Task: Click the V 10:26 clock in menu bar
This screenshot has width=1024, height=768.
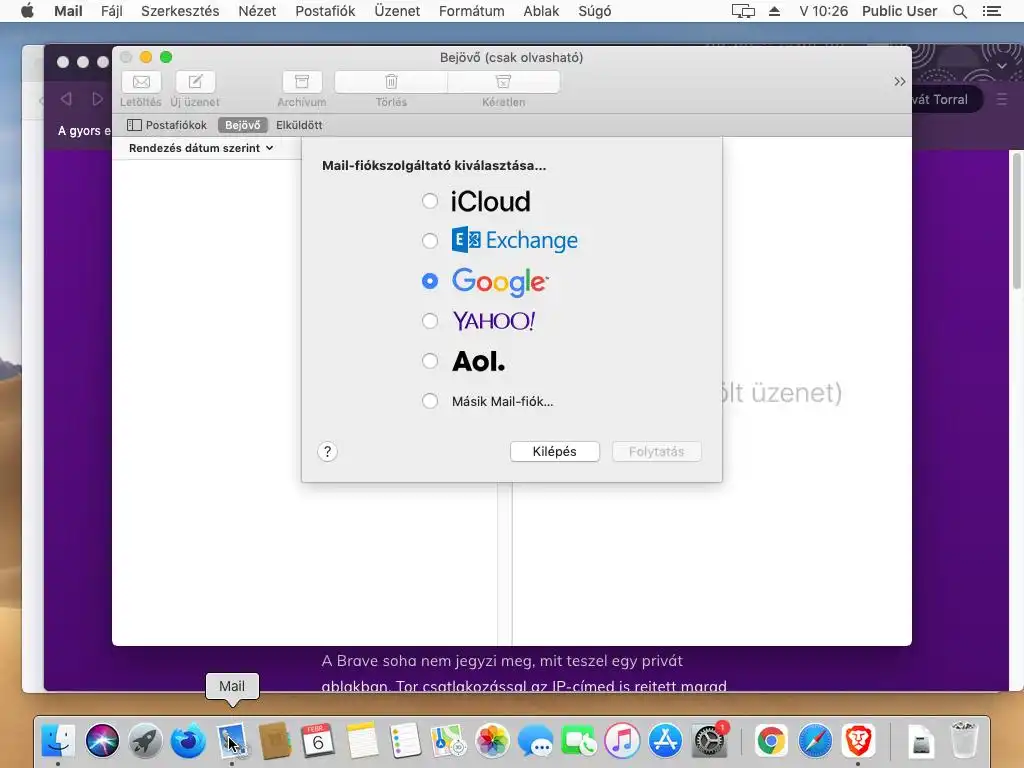Action: click(x=824, y=11)
